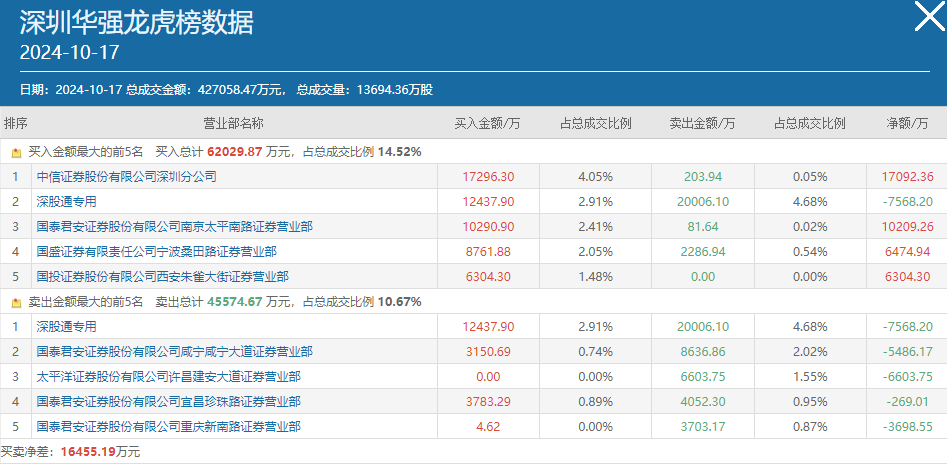947x466 pixels.
Task: Open 国泰君安证券南京太平南路证券营业部 link
Action: click(175, 227)
